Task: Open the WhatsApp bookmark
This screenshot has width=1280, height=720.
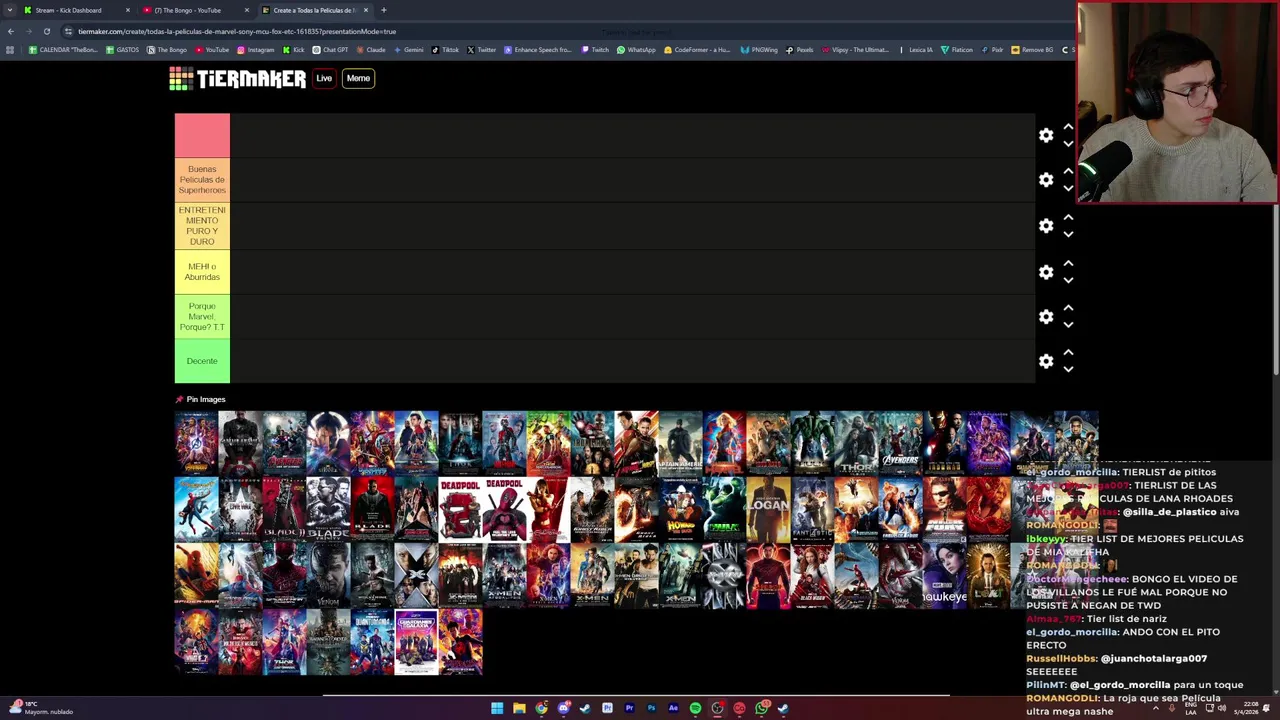Action: (637, 50)
